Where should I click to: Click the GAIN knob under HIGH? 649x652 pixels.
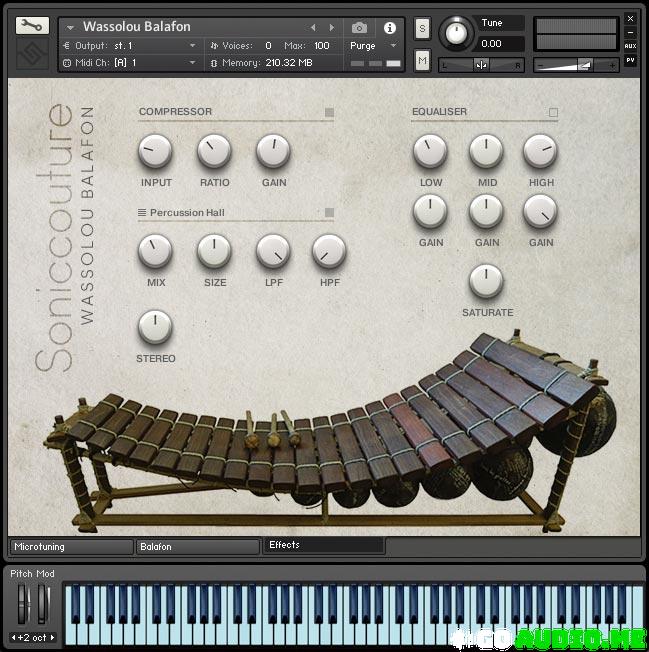540,211
